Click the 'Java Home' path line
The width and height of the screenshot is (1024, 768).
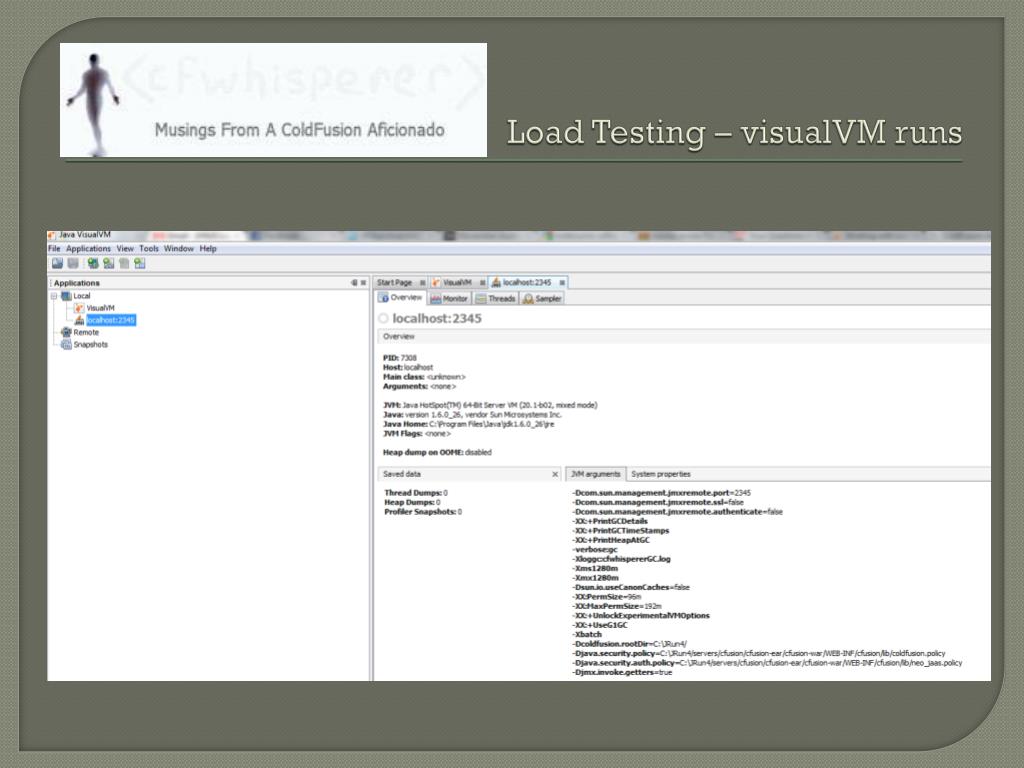coord(468,424)
